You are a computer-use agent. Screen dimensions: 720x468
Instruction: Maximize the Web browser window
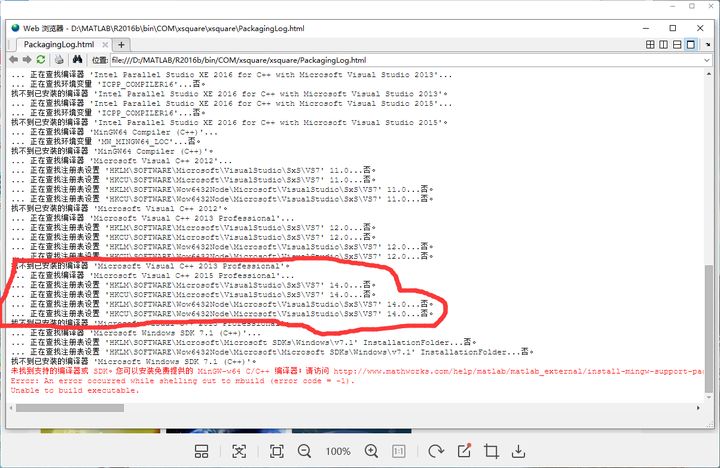coord(673,28)
